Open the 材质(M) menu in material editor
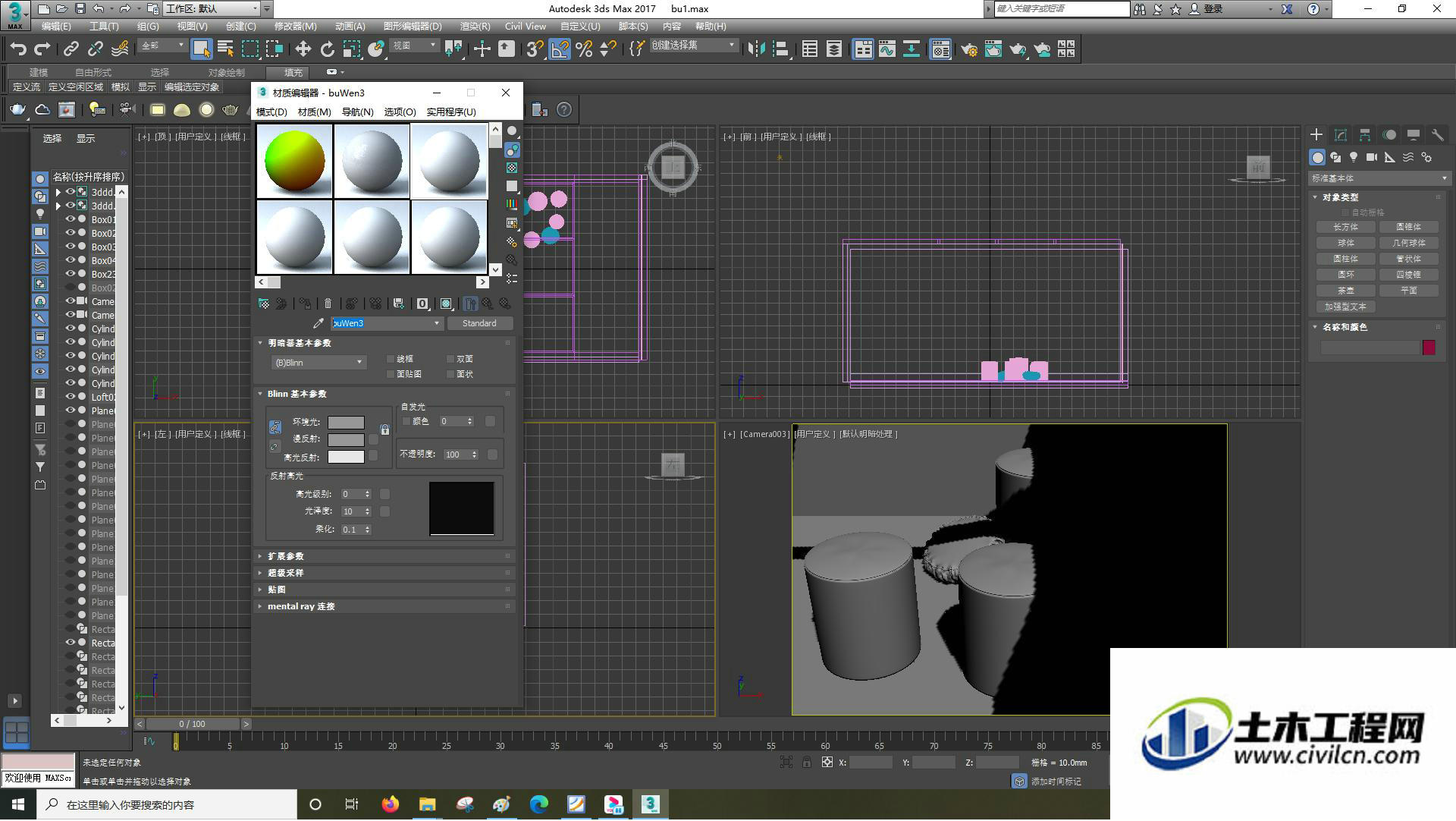This screenshot has width=1456, height=821. (x=314, y=112)
